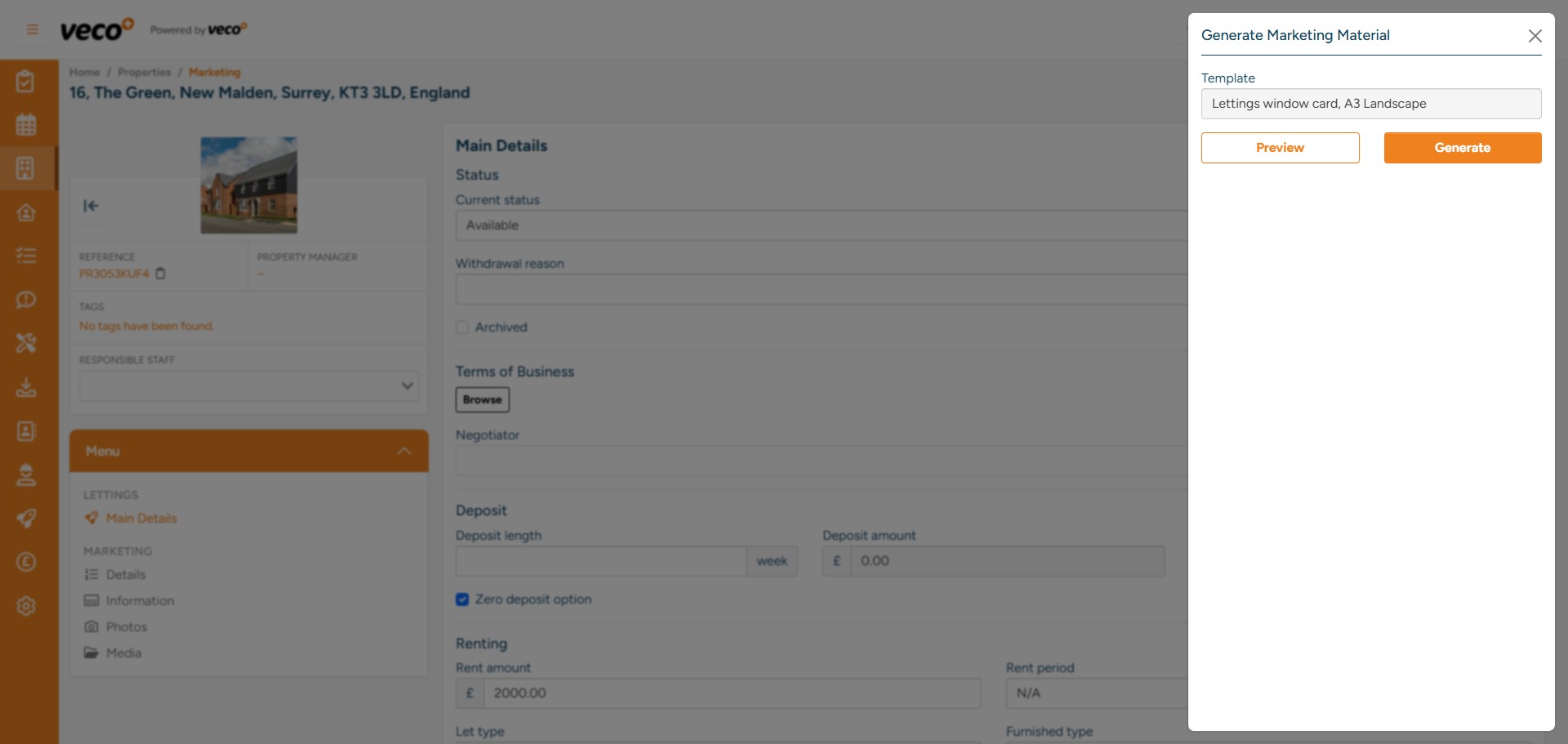Open the calendar icon in the sidebar

point(27,124)
